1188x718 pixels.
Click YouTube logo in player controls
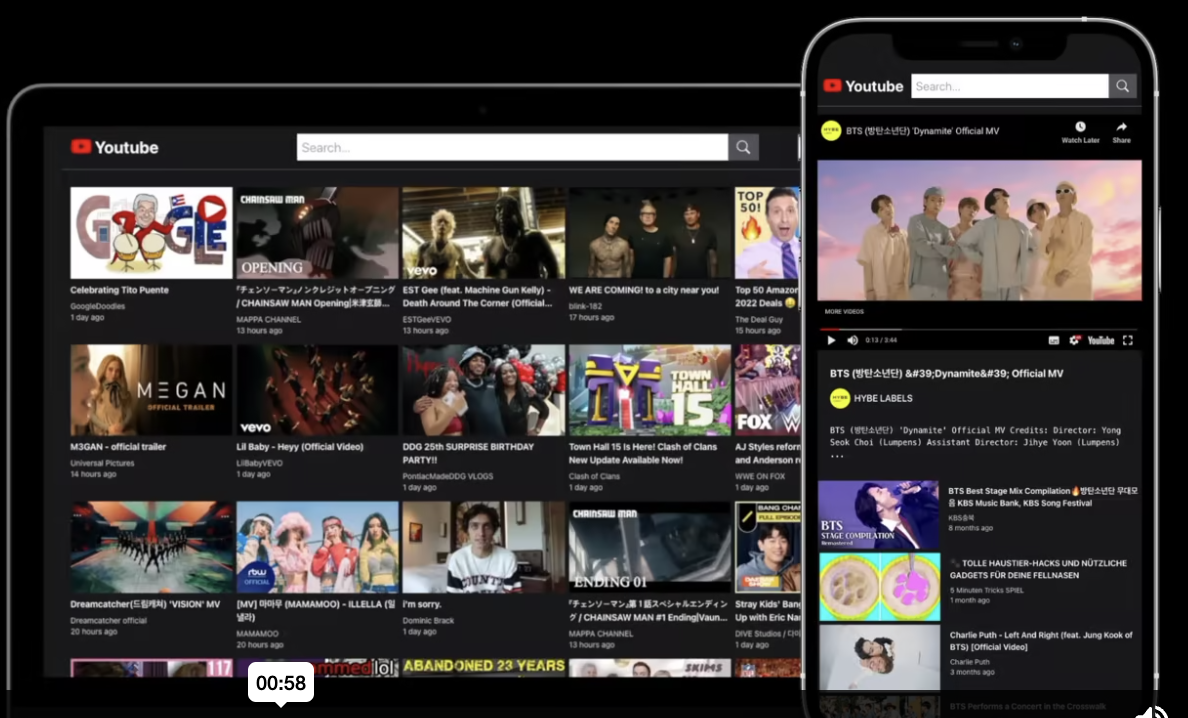coord(1101,340)
